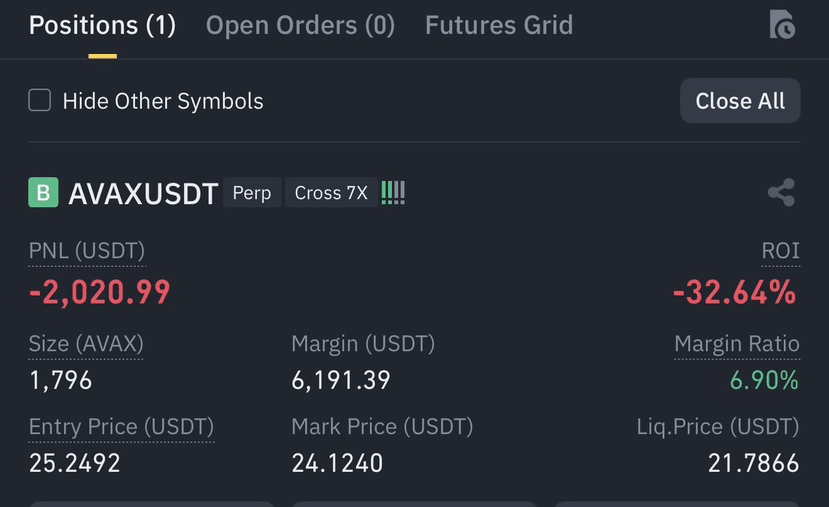The height and width of the screenshot is (507, 829).
Task: Tap the ADL indicator bars
Action: point(393,193)
